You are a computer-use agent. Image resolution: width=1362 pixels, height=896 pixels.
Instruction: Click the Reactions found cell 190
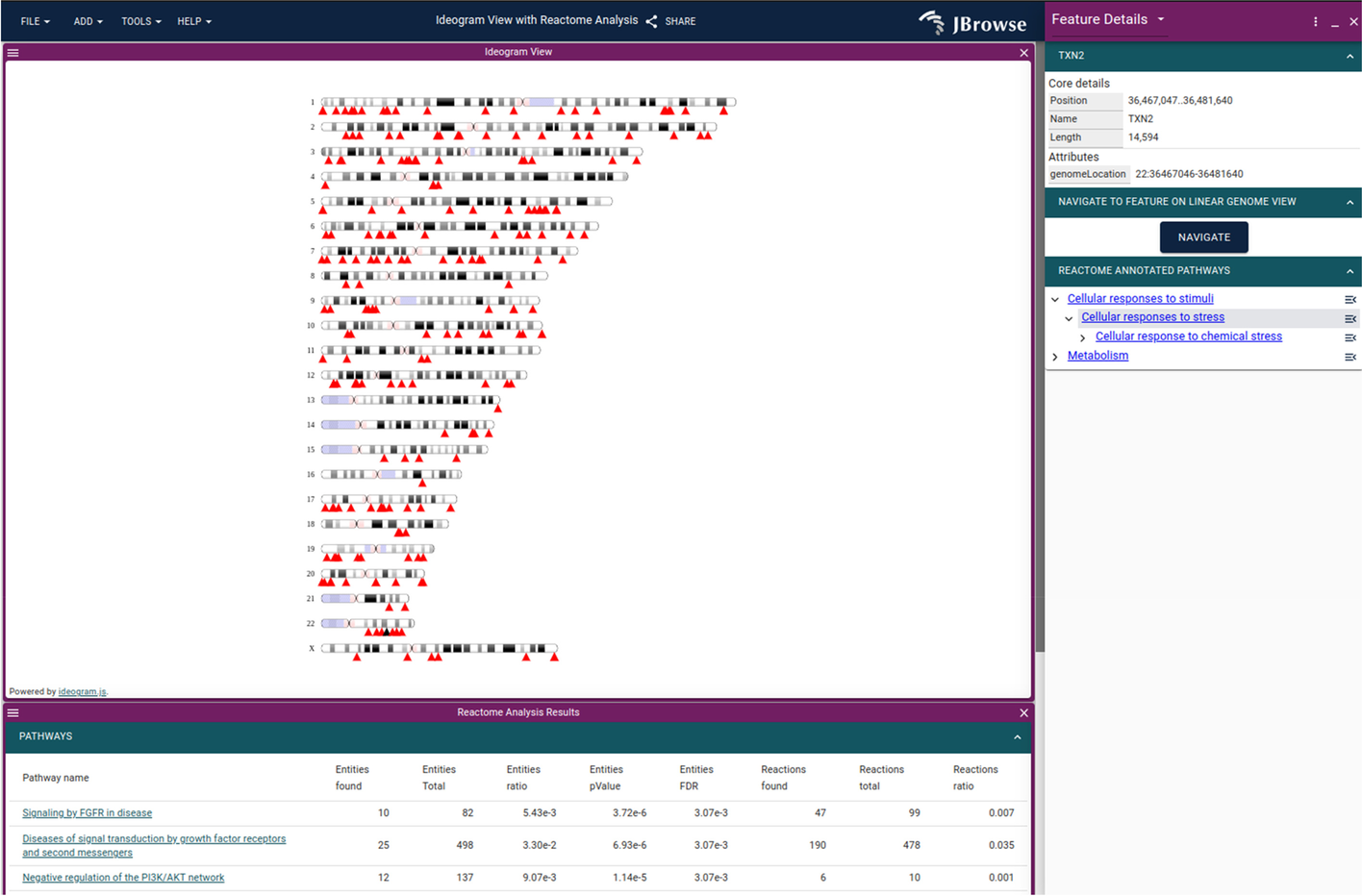(818, 846)
